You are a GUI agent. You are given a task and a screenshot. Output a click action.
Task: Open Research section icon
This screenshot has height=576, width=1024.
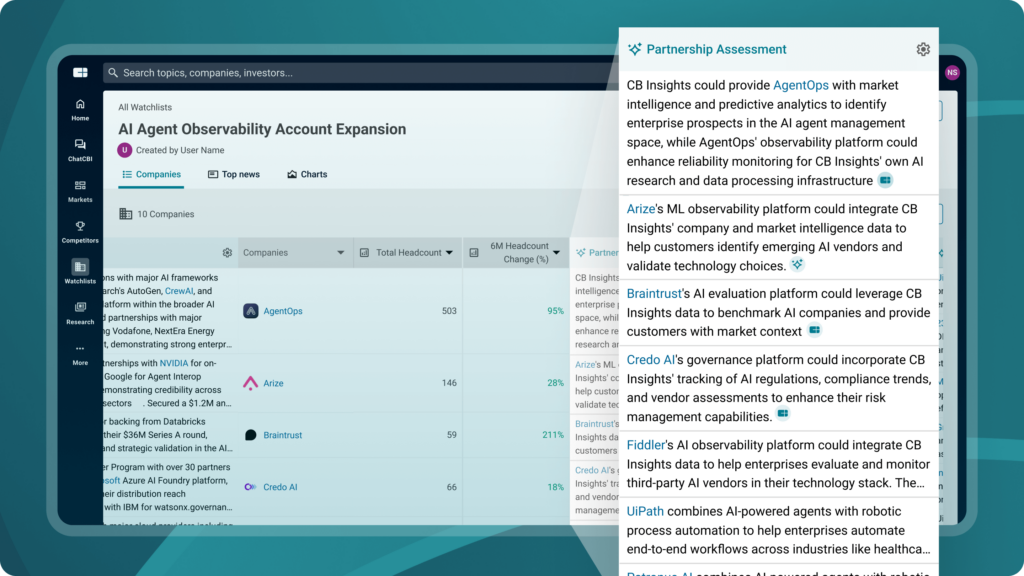coord(80,308)
